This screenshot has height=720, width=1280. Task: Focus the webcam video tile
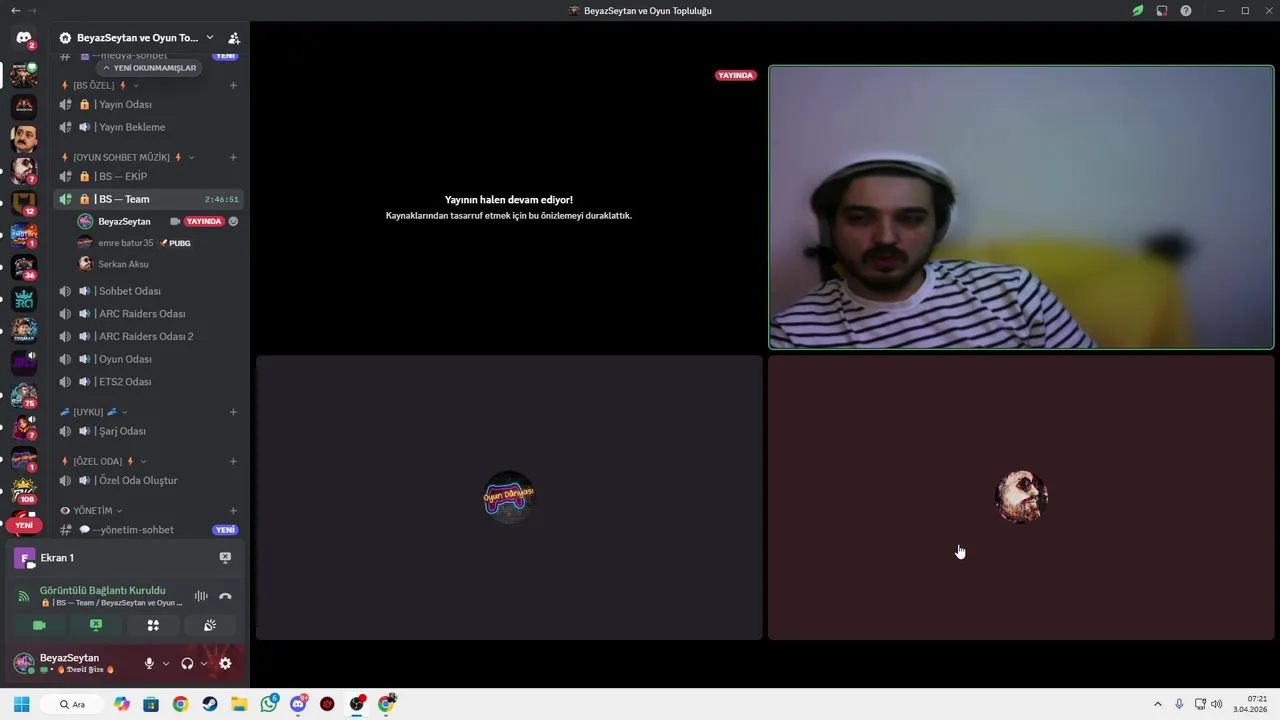(x=1021, y=207)
